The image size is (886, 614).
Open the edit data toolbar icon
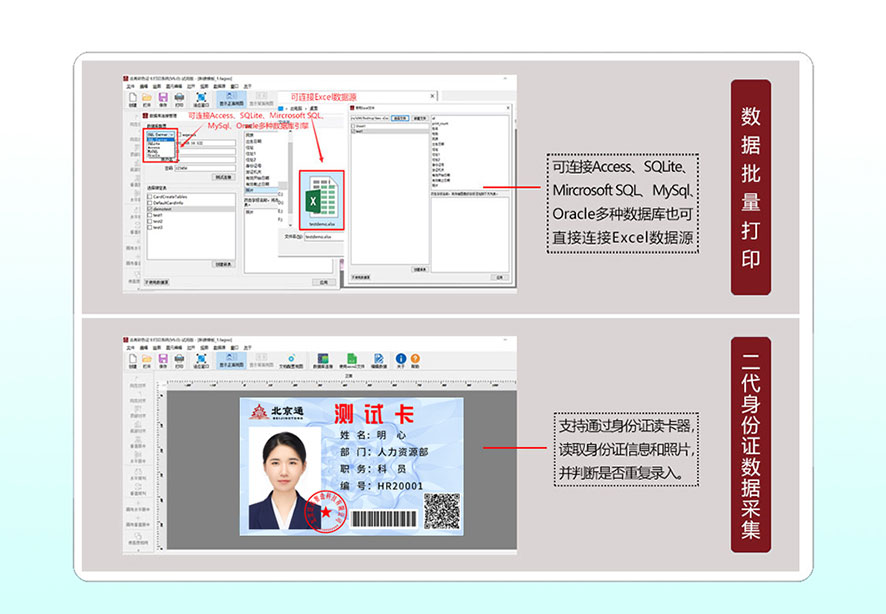point(379,360)
